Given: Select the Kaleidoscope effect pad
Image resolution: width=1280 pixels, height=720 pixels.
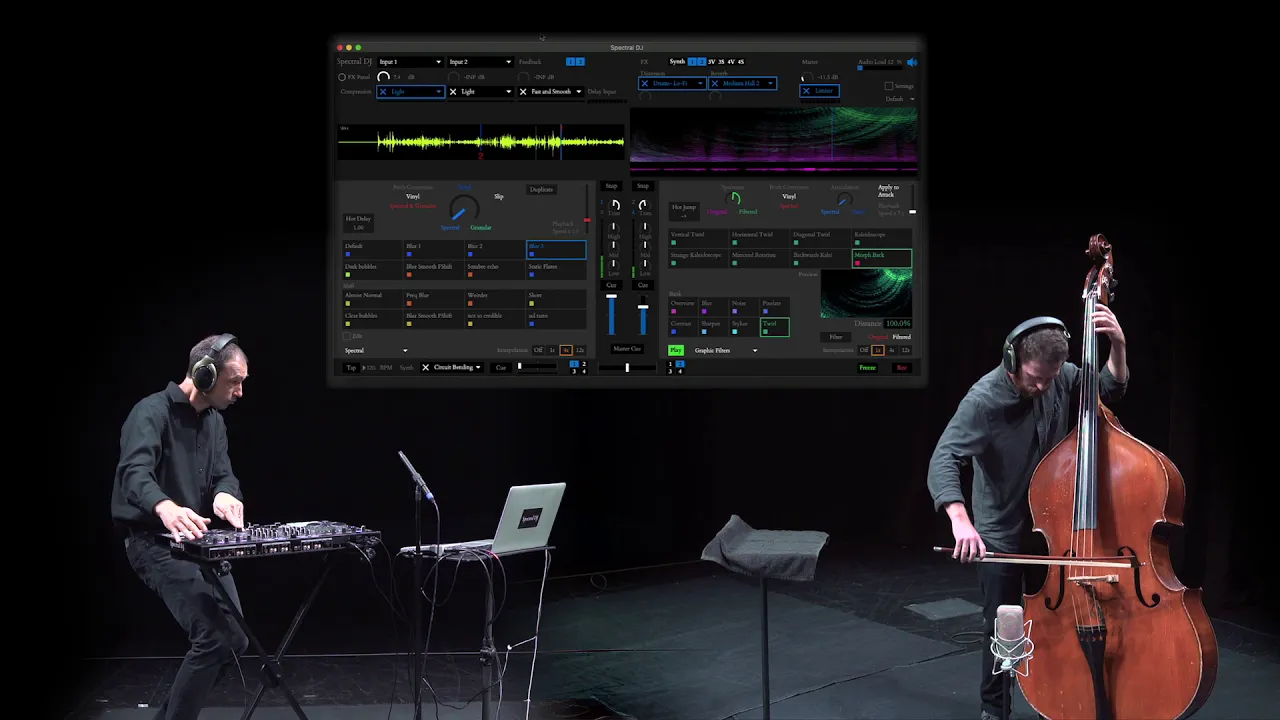Looking at the screenshot, I should coord(882,238).
